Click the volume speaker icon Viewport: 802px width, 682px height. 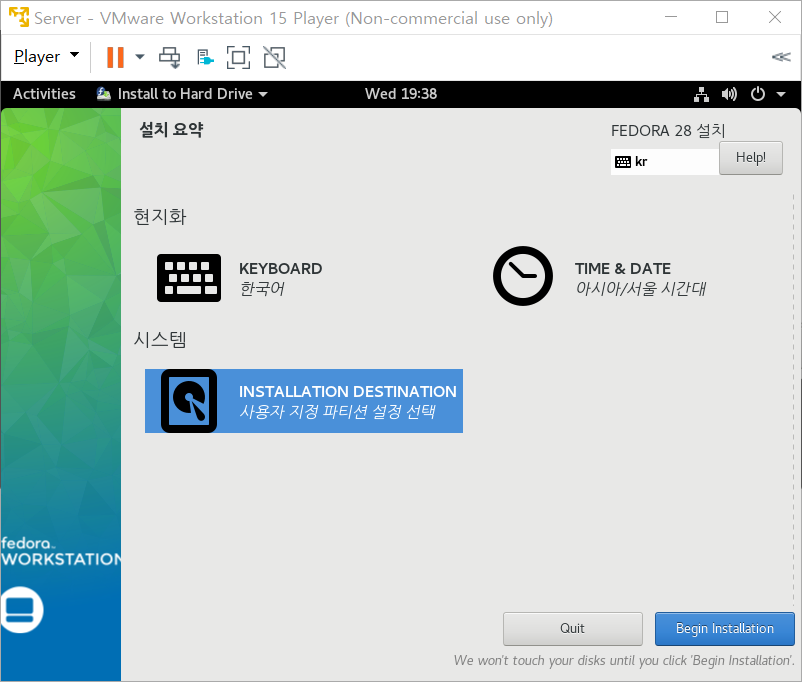coord(729,94)
